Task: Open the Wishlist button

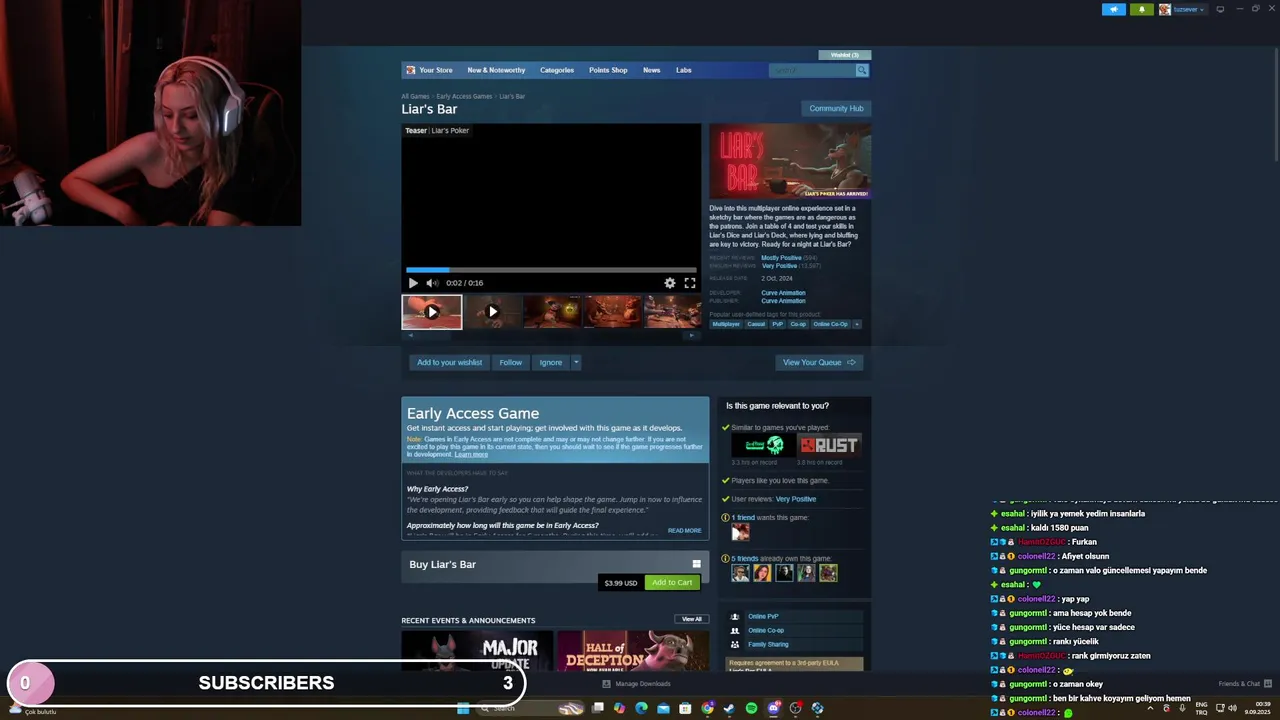Action: pos(845,55)
